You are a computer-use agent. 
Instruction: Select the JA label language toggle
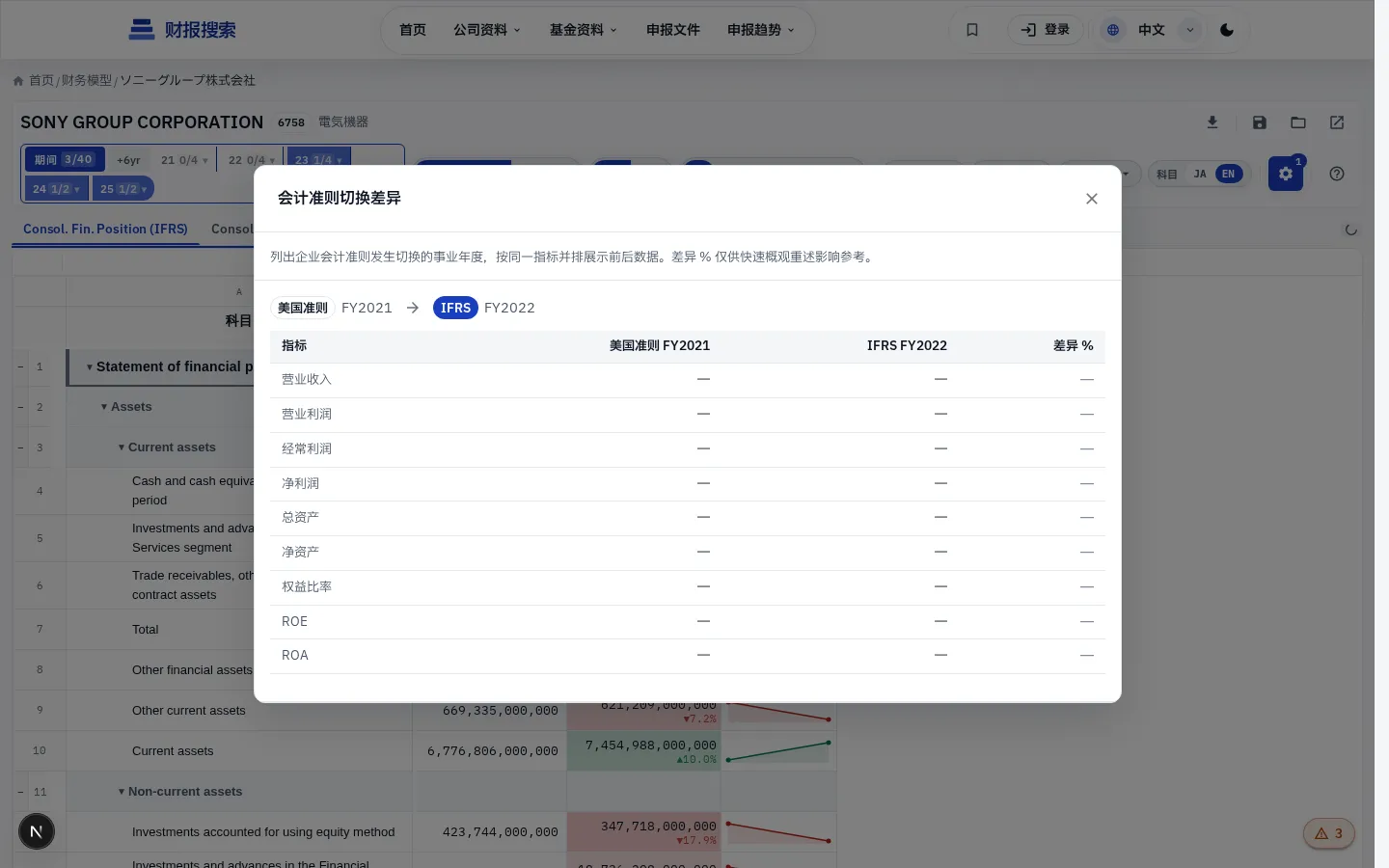1200,175
